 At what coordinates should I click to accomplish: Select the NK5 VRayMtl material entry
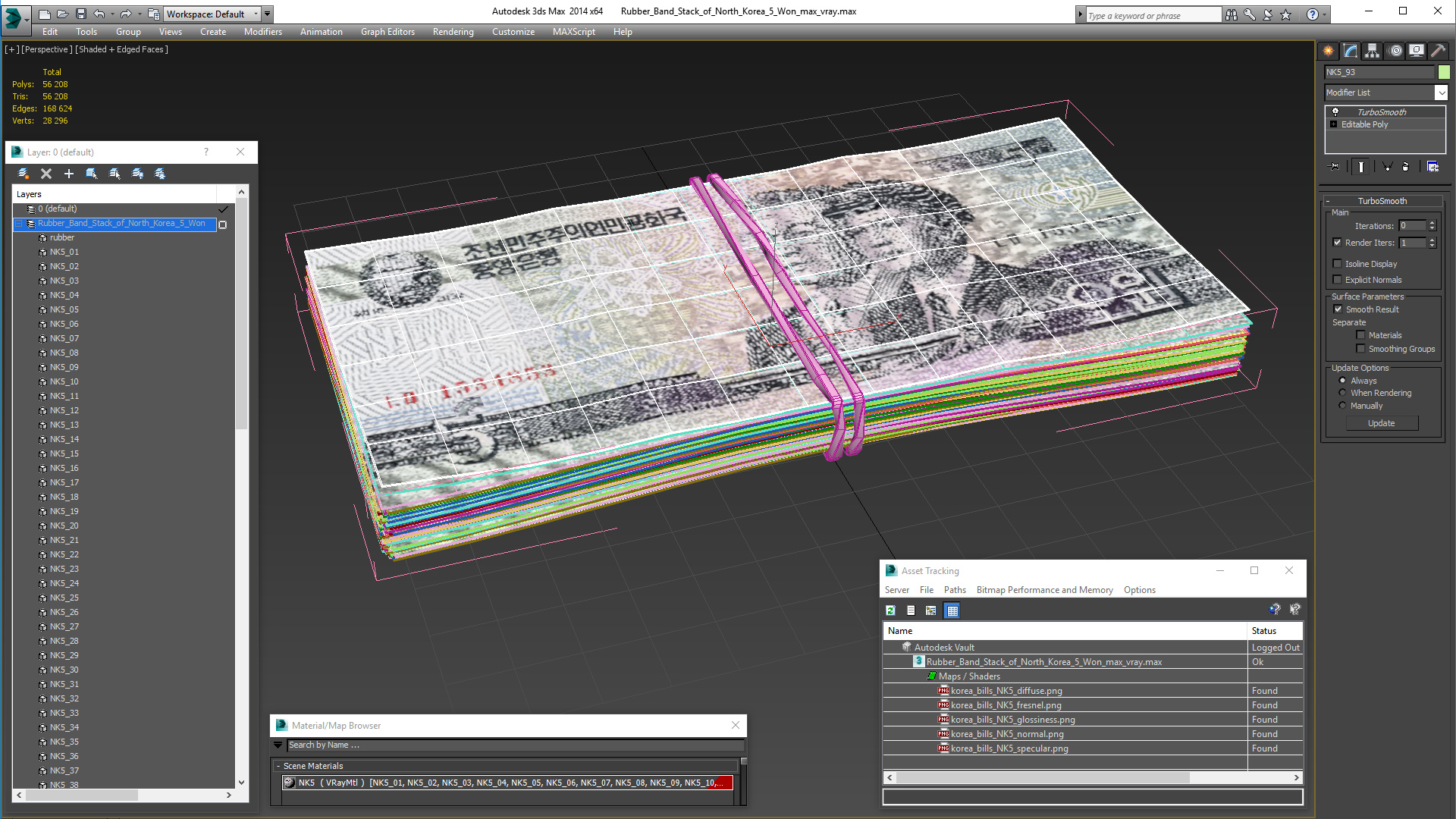tap(507, 783)
